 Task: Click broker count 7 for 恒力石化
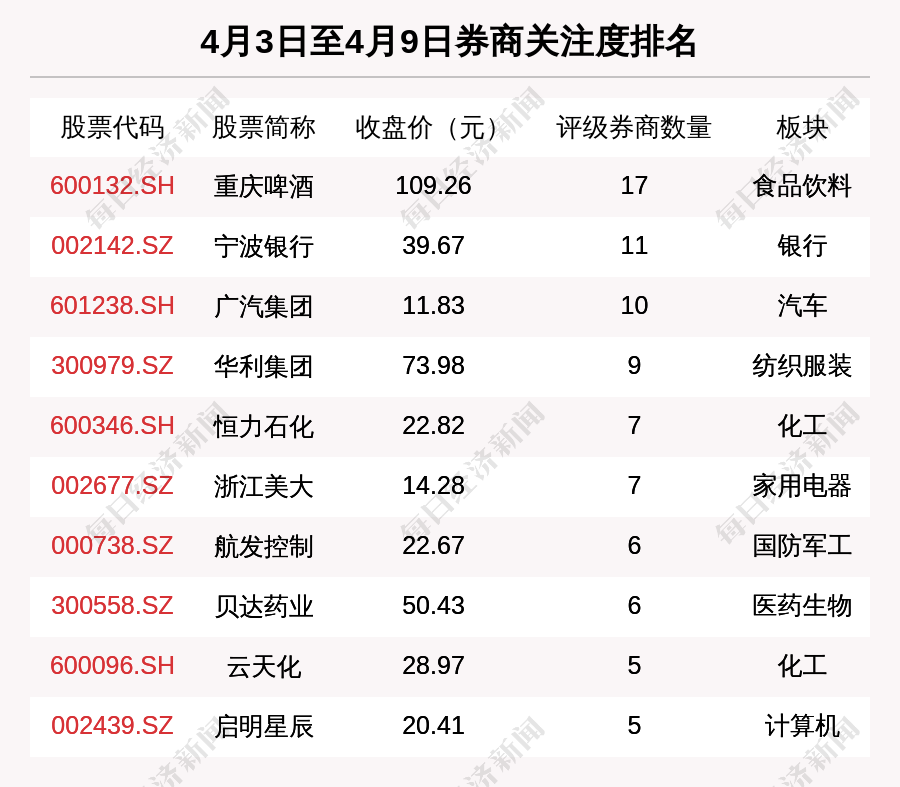point(634,426)
